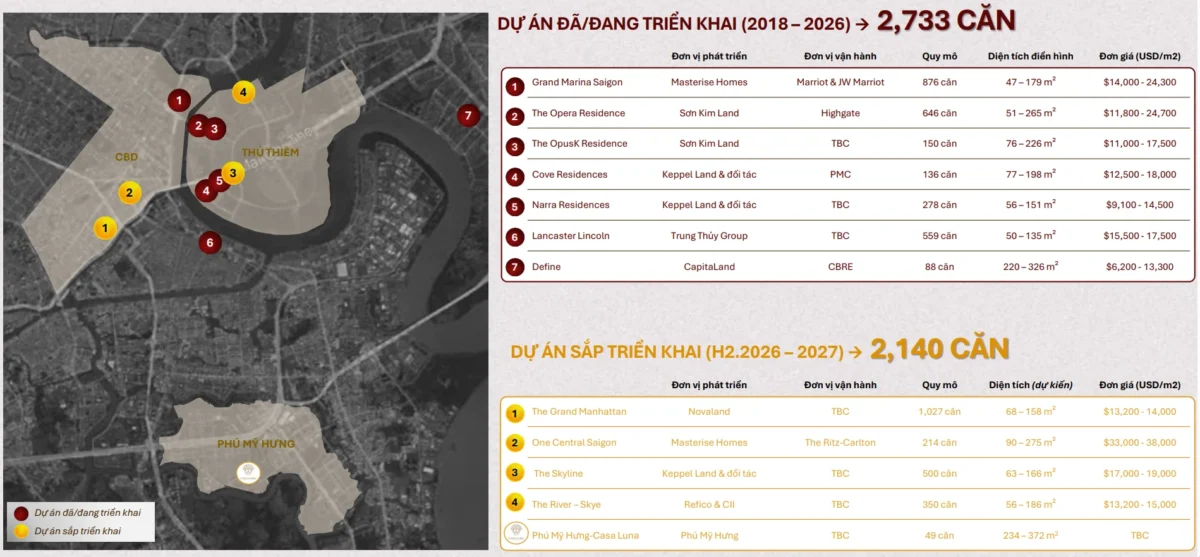Click the 'Refico & CII' developer cell
The height and width of the screenshot is (557, 1200).
[x=709, y=504]
